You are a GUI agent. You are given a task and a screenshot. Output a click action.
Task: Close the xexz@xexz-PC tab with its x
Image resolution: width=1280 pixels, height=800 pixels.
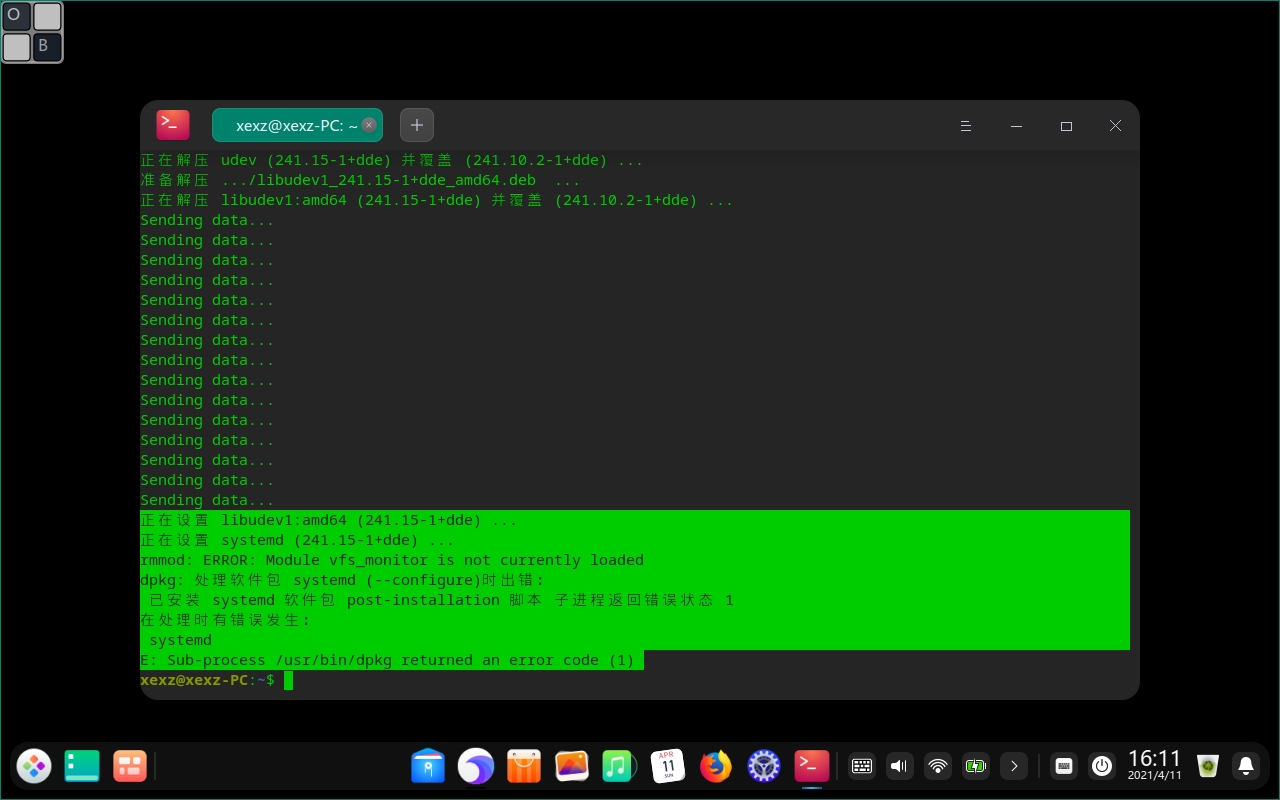click(369, 125)
